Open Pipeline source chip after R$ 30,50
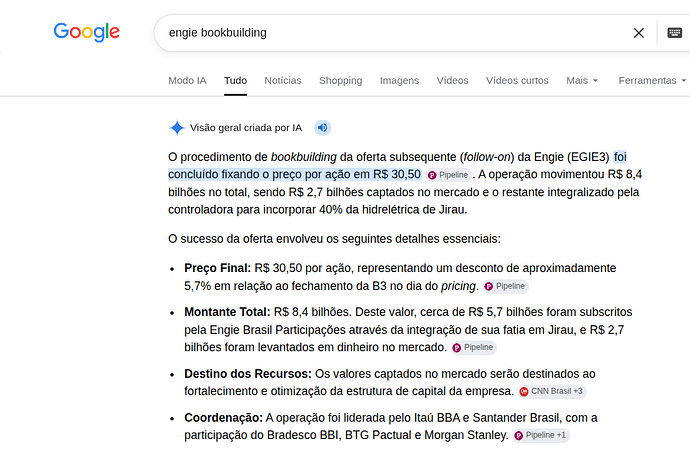Screen dimensions: 690x451 (448, 175)
